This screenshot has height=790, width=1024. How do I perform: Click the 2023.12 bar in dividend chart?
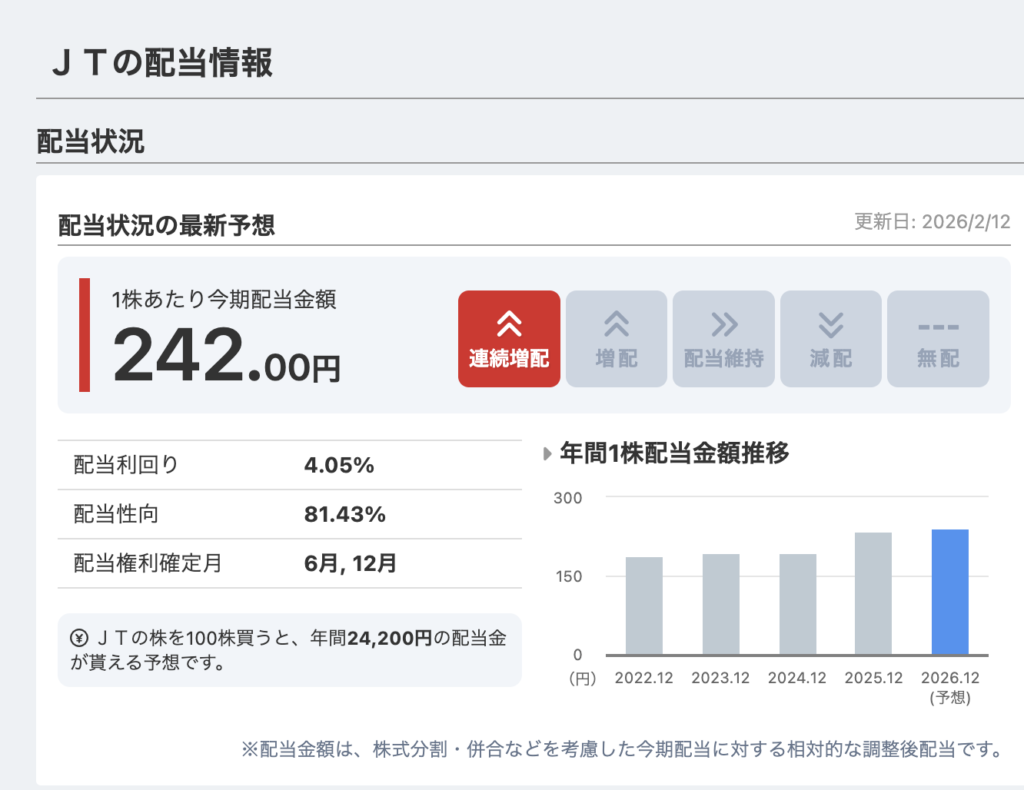tap(721, 605)
